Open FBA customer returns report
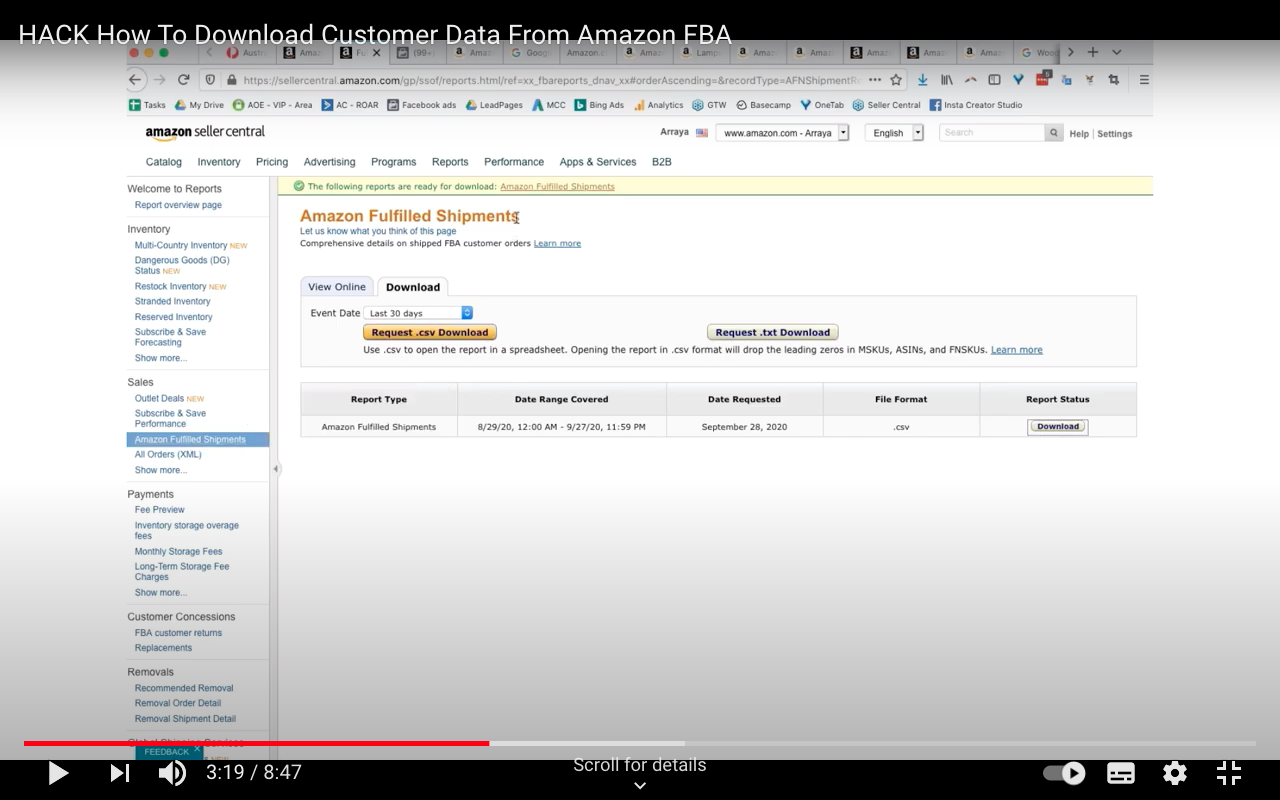The image size is (1280, 800). 178,633
